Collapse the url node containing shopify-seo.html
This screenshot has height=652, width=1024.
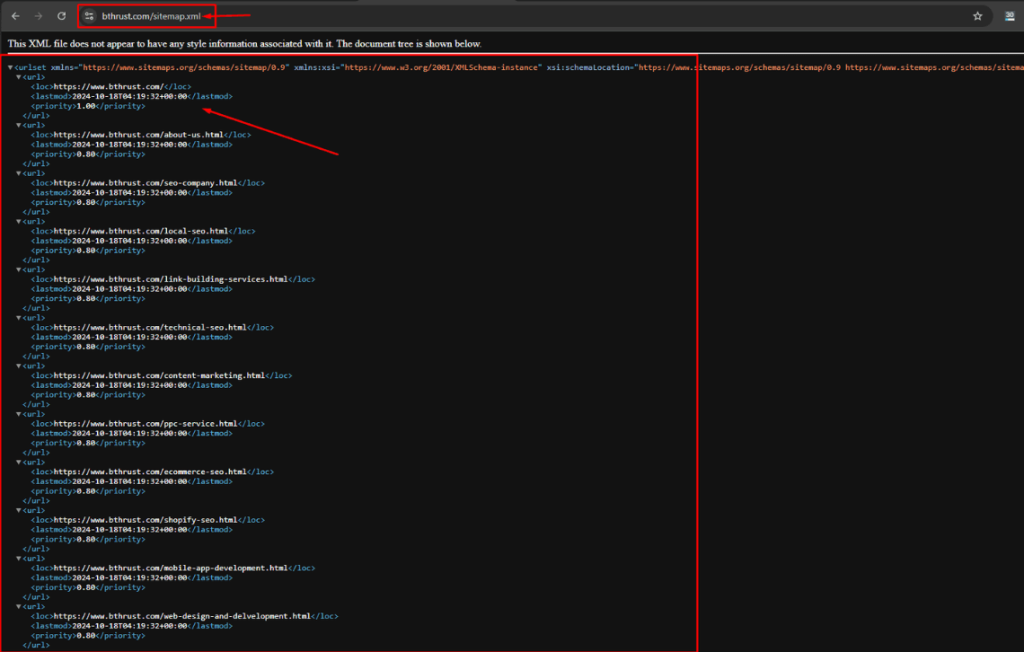coord(18,510)
